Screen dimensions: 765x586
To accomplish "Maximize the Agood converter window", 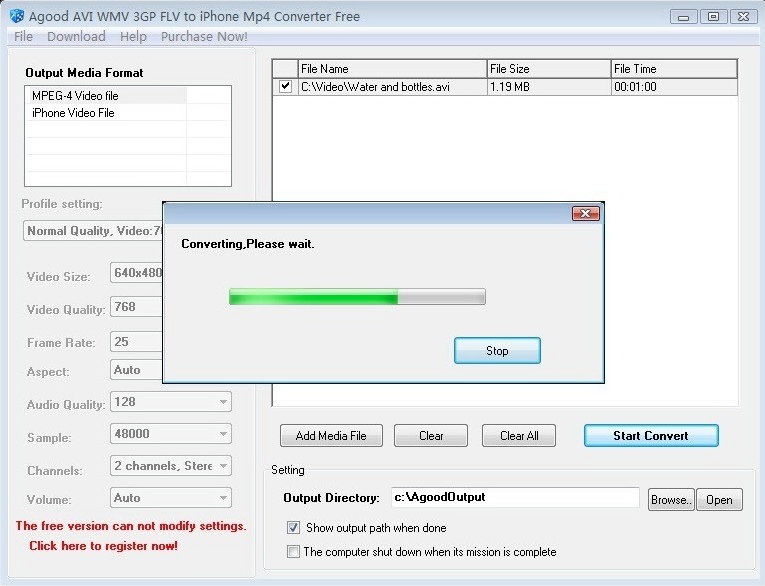I will pyautogui.click(x=713, y=17).
